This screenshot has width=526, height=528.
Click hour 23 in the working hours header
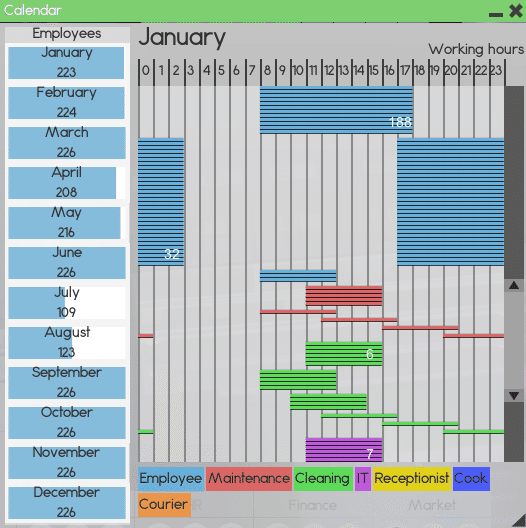click(496, 70)
